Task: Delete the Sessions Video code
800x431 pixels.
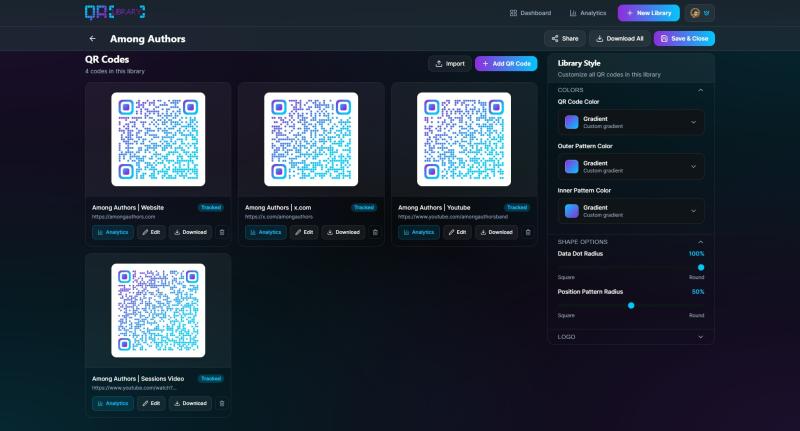Action: pos(222,403)
